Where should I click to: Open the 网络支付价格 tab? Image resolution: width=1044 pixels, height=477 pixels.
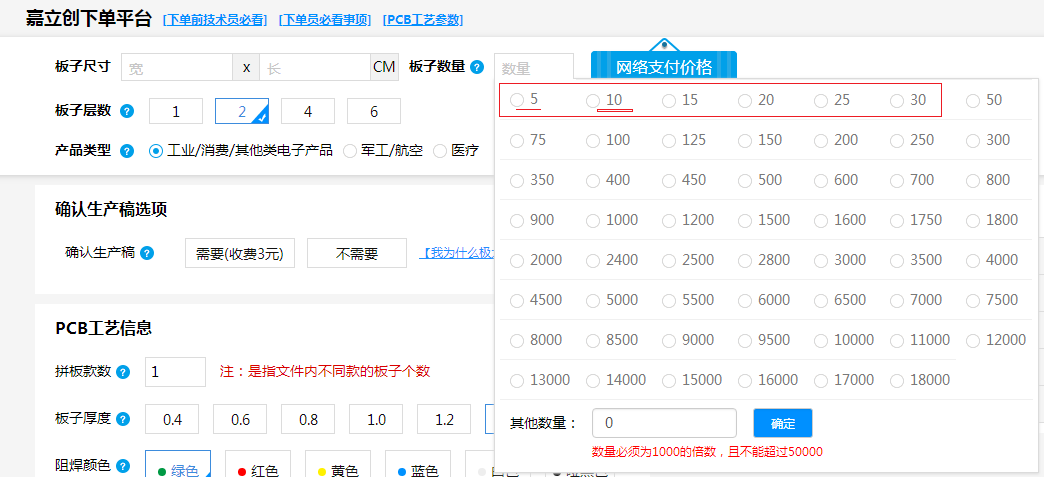[x=663, y=67]
